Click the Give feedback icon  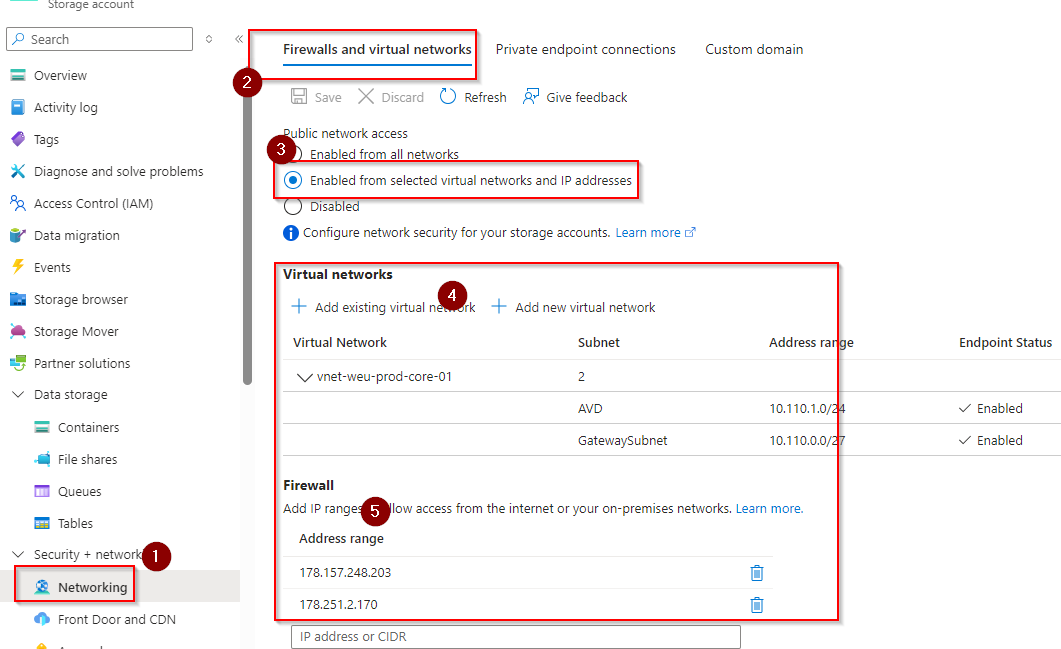(532, 97)
